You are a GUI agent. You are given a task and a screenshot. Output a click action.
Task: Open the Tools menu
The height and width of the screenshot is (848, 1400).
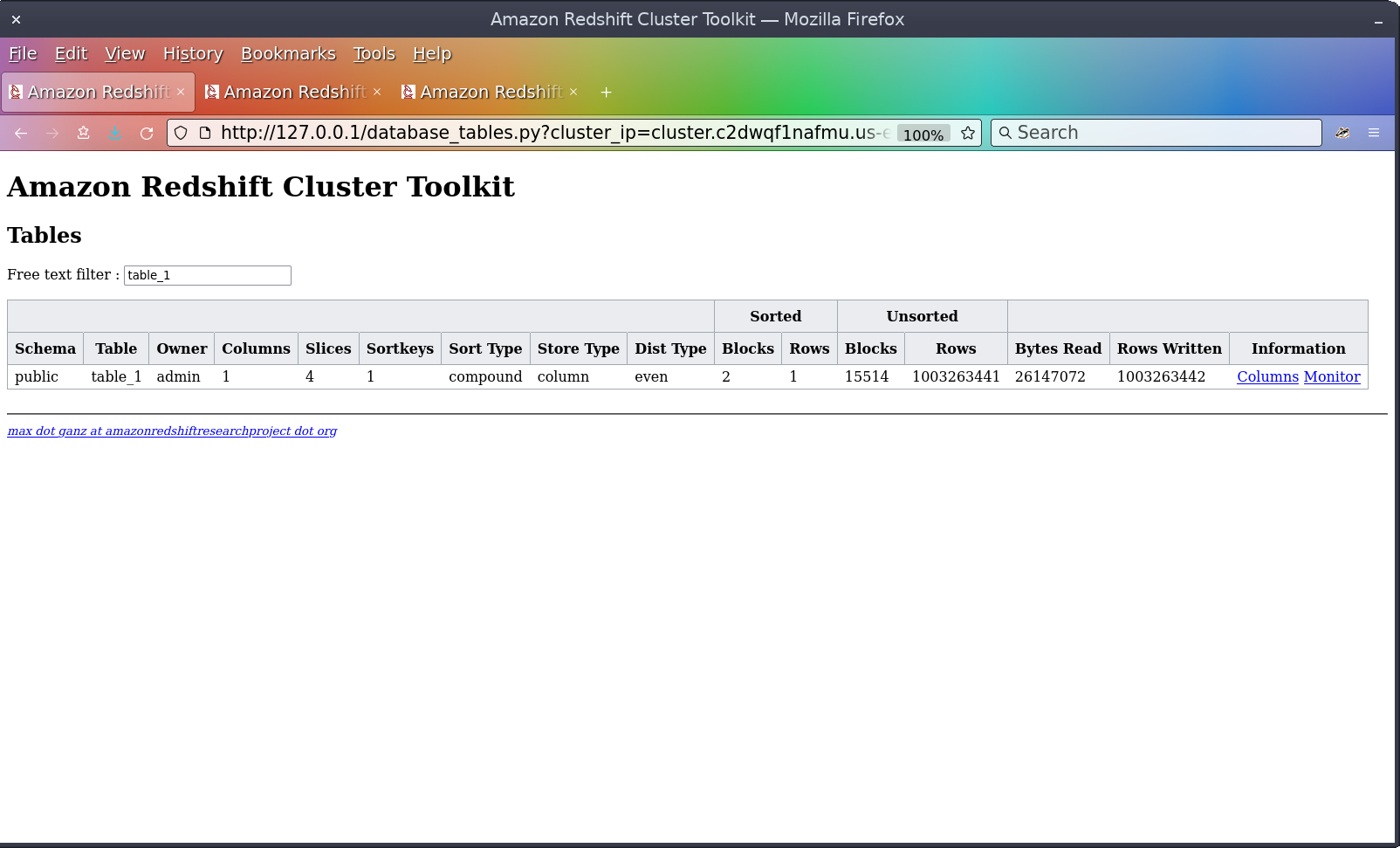374,53
